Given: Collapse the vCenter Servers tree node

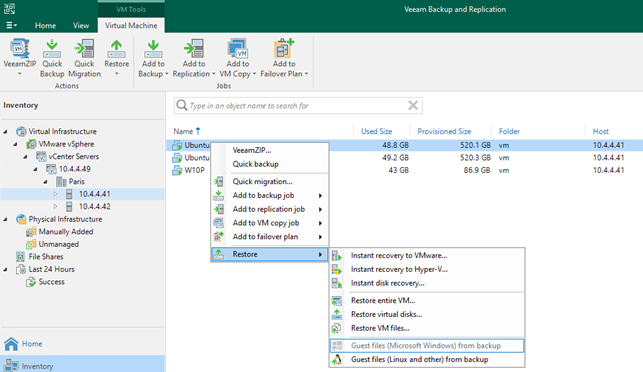Looking at the screenshot, I should click(x=25, y=157).
